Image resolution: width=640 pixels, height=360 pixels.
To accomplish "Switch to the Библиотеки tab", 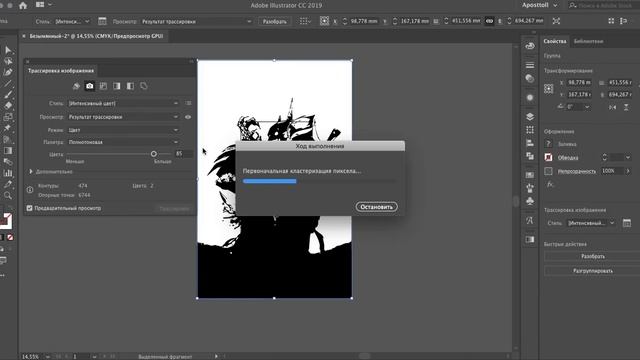I will 588,41.
